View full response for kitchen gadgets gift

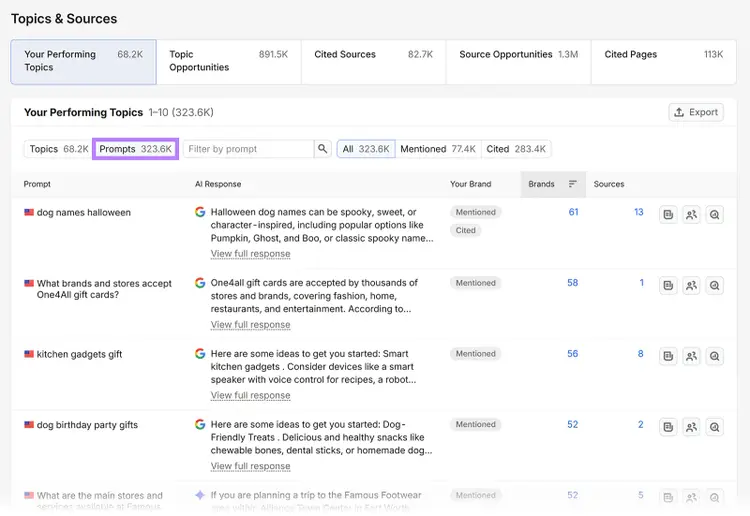(251, 395)
